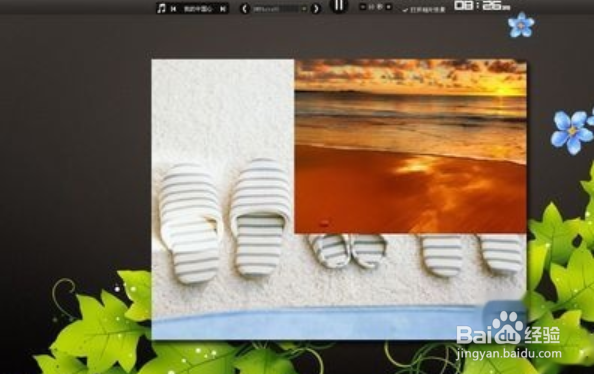Go to the previous slideshow theme
Image resolution: width=594 pixels, height=374 pixels.
coord(245,8)
